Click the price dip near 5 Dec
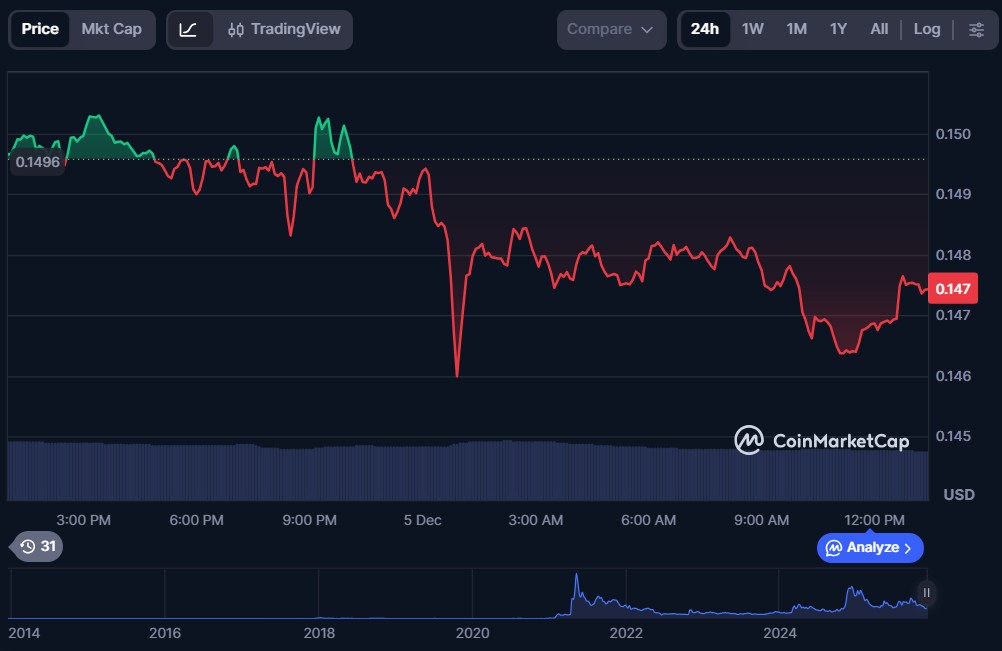This screenshot has width=1002, height=651. click(457, 374)
